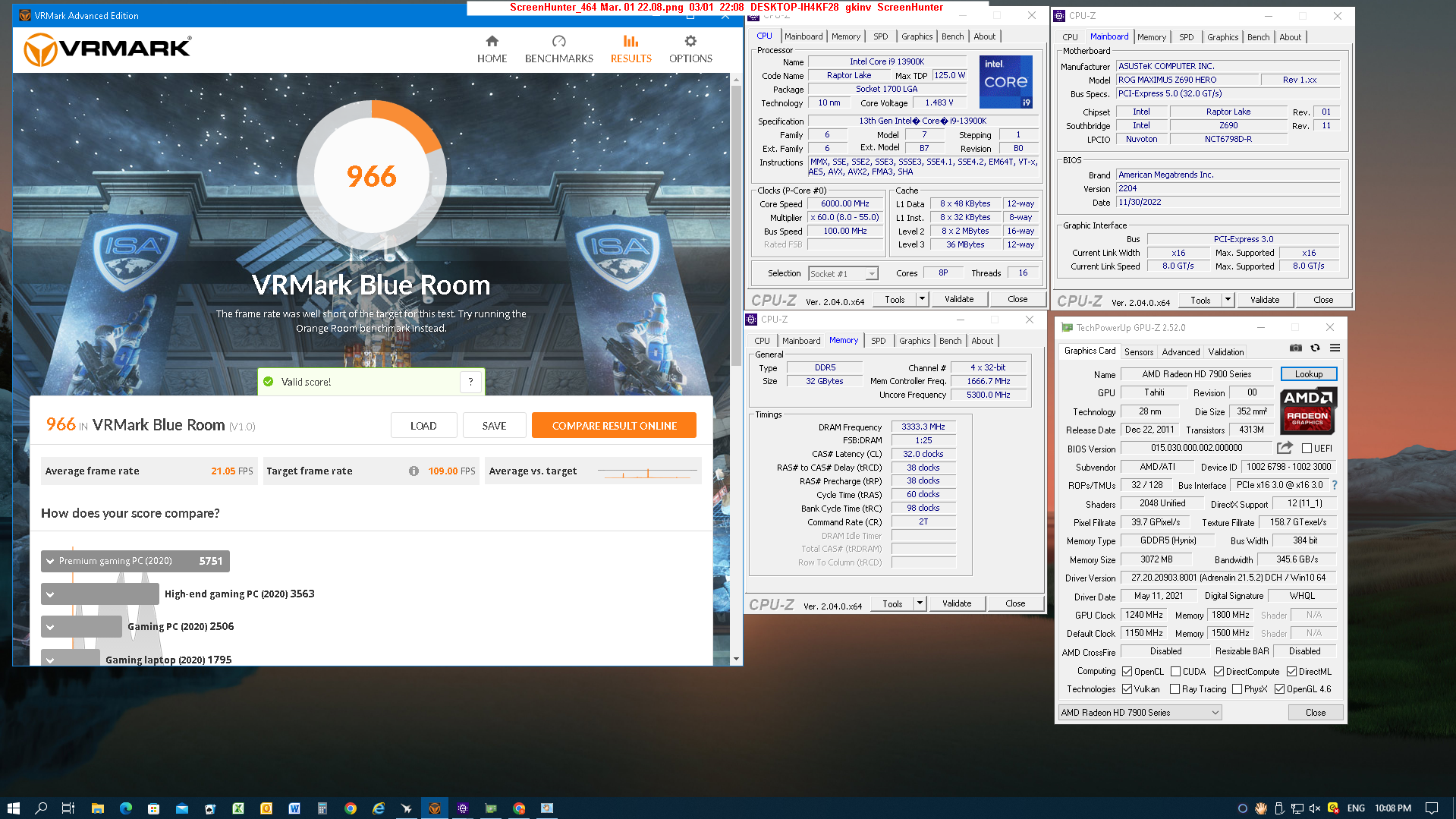The width and height of the screenshot is (1456, 819).
Task: Click the SAVE button in VRMark
Action: [x=494, y=425]
